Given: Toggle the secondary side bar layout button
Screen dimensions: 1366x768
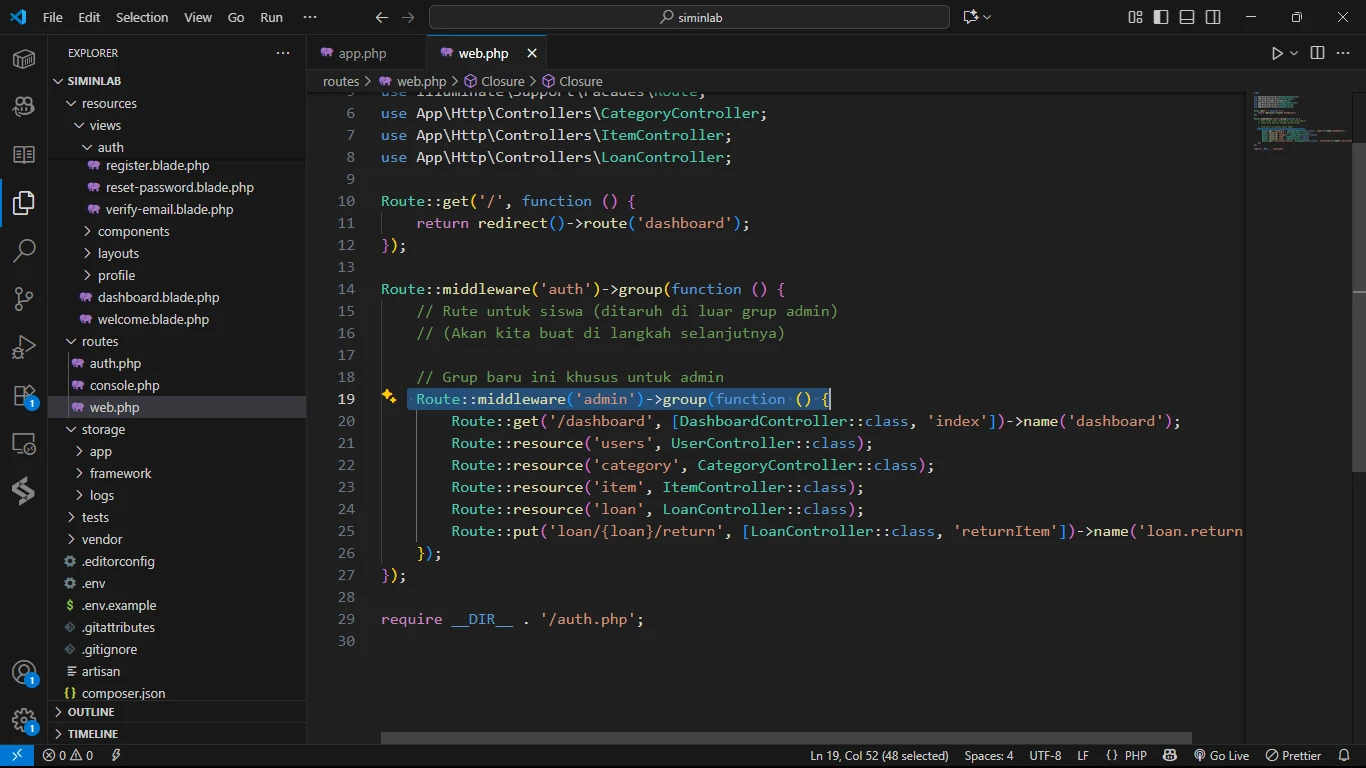Looking at the screenshot, I should [x=1213, y=17].
